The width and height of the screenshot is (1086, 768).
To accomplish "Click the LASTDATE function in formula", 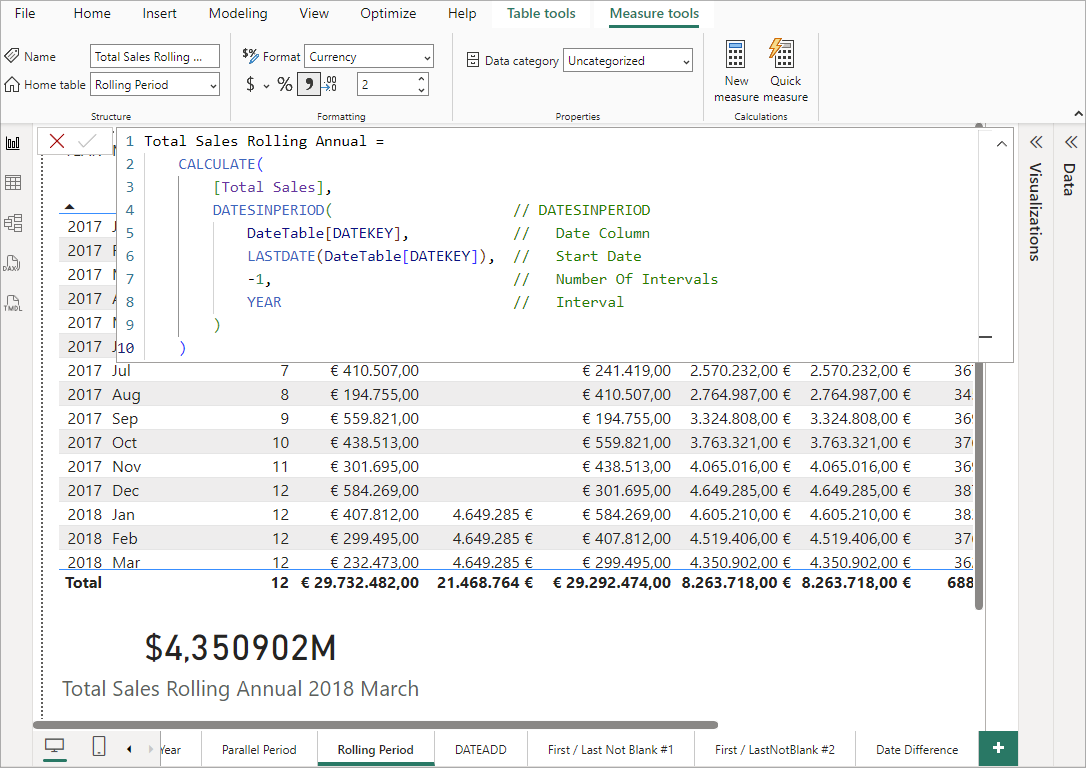I will point(281,256).
